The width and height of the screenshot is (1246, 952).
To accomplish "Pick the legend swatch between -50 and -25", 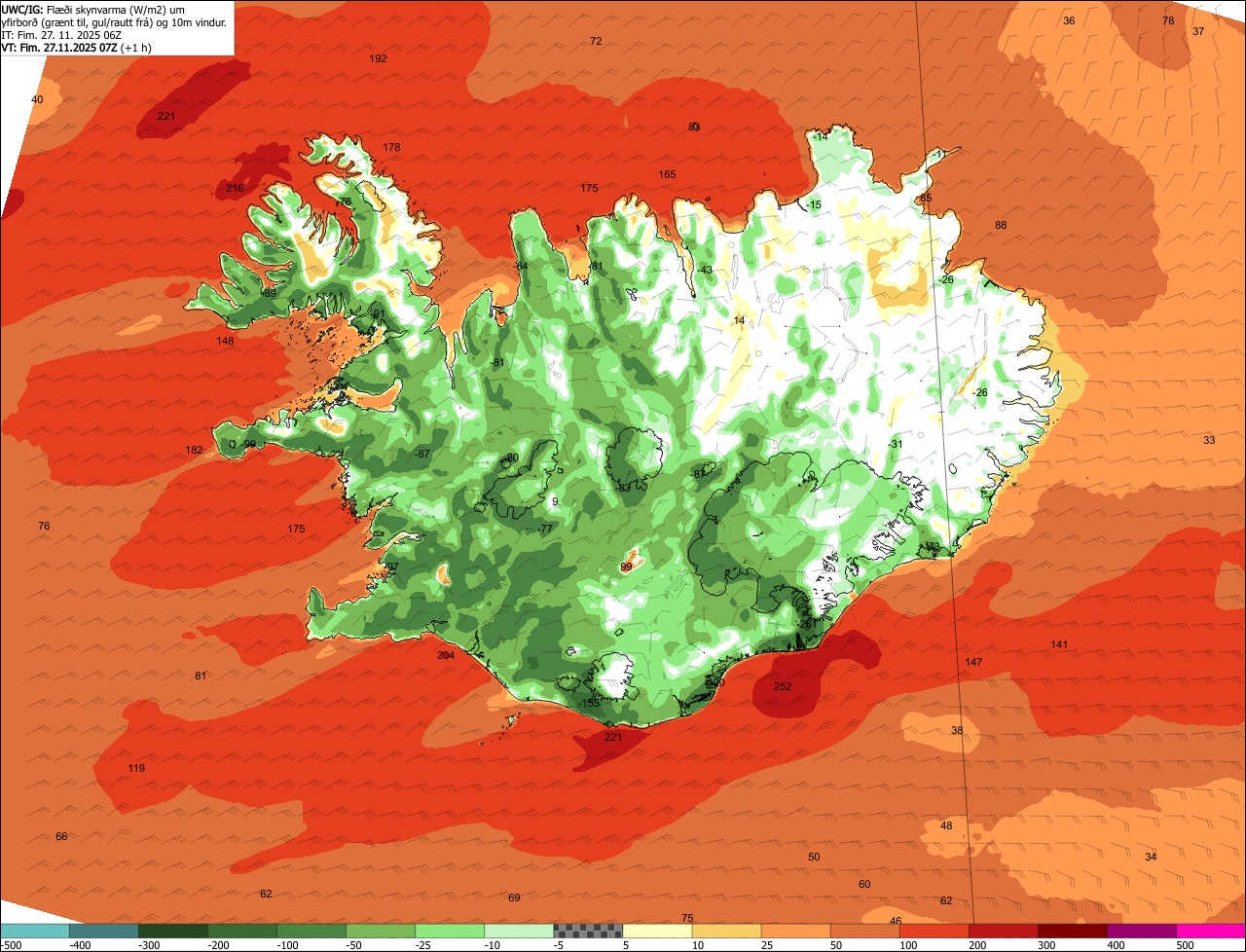I will 381,931.
